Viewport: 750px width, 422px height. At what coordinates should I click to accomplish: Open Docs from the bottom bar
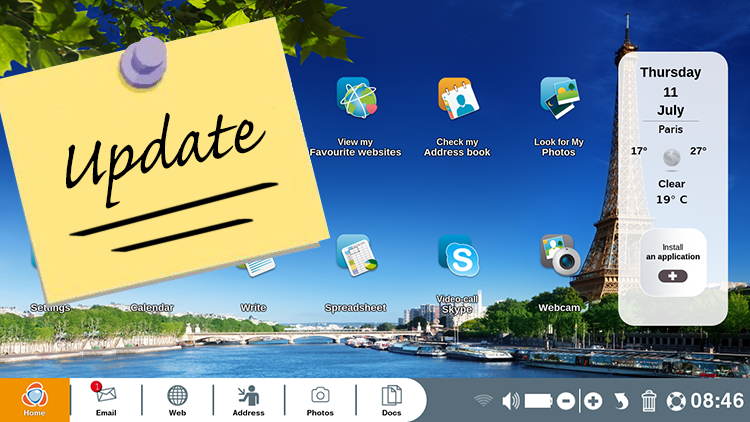tap(391, 400)
